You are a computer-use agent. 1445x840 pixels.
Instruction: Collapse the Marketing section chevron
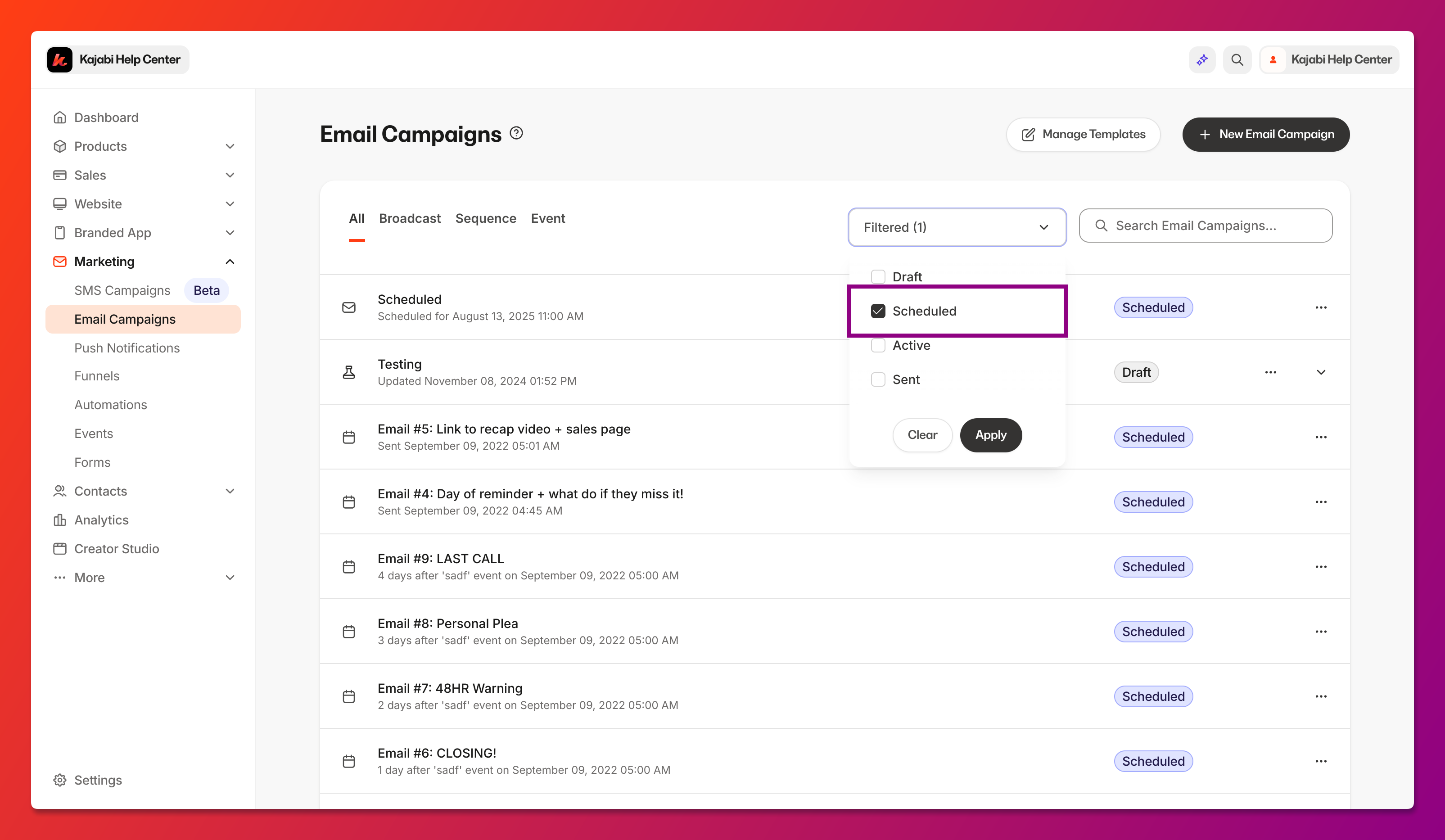pos(230,262)
